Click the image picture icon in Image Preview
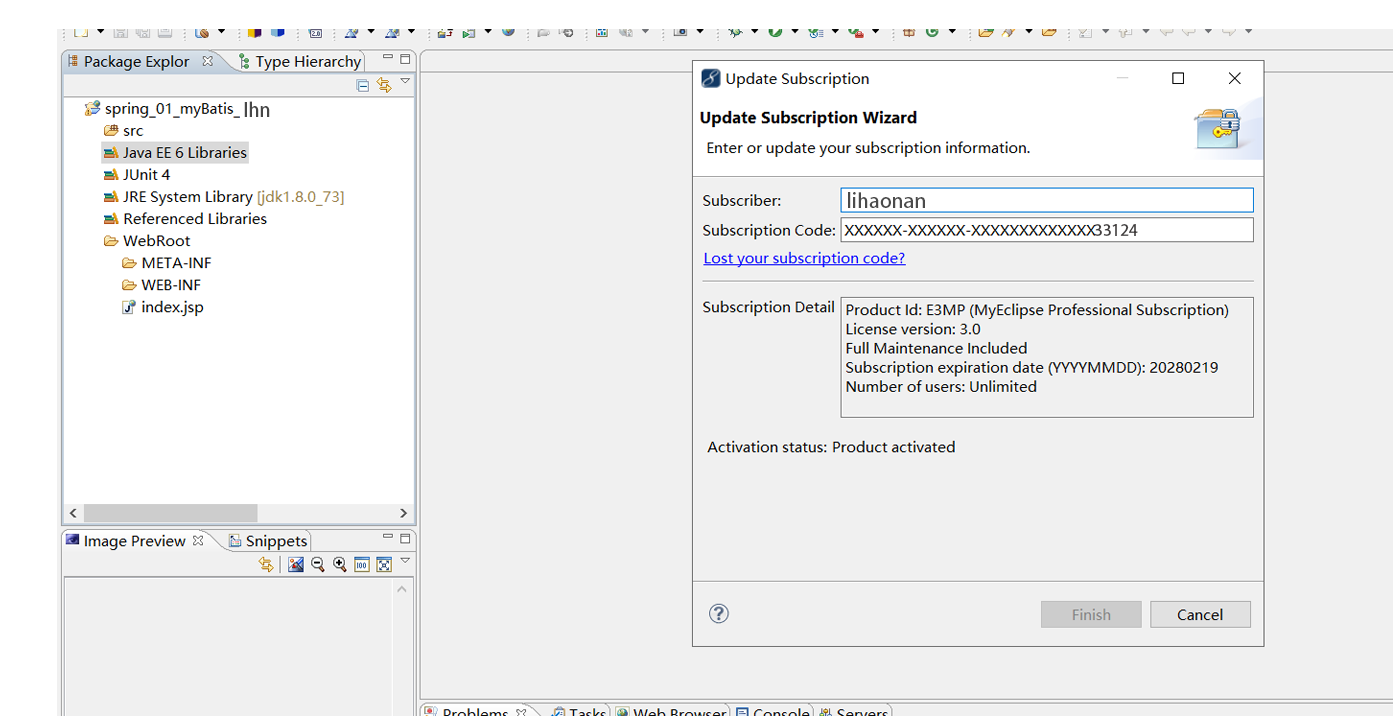The height and width of the screenshot is (716, 1393). click(x=296, y=565)
